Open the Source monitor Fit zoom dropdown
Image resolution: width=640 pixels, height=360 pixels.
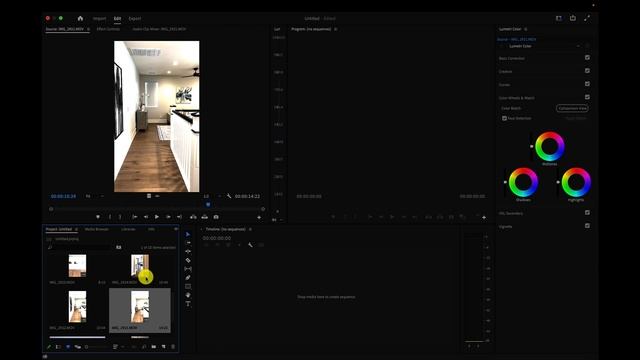[x=95, y=196]
